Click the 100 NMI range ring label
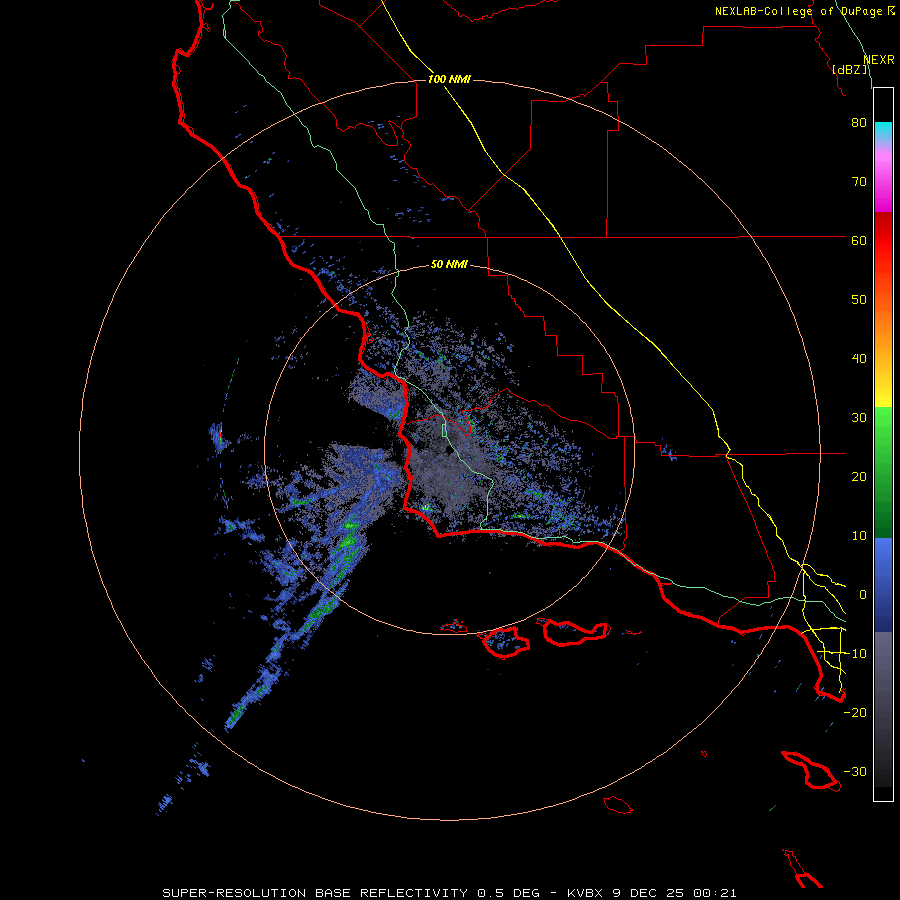The width and height of the screenshot is (900, 900). tap(449, 79)
